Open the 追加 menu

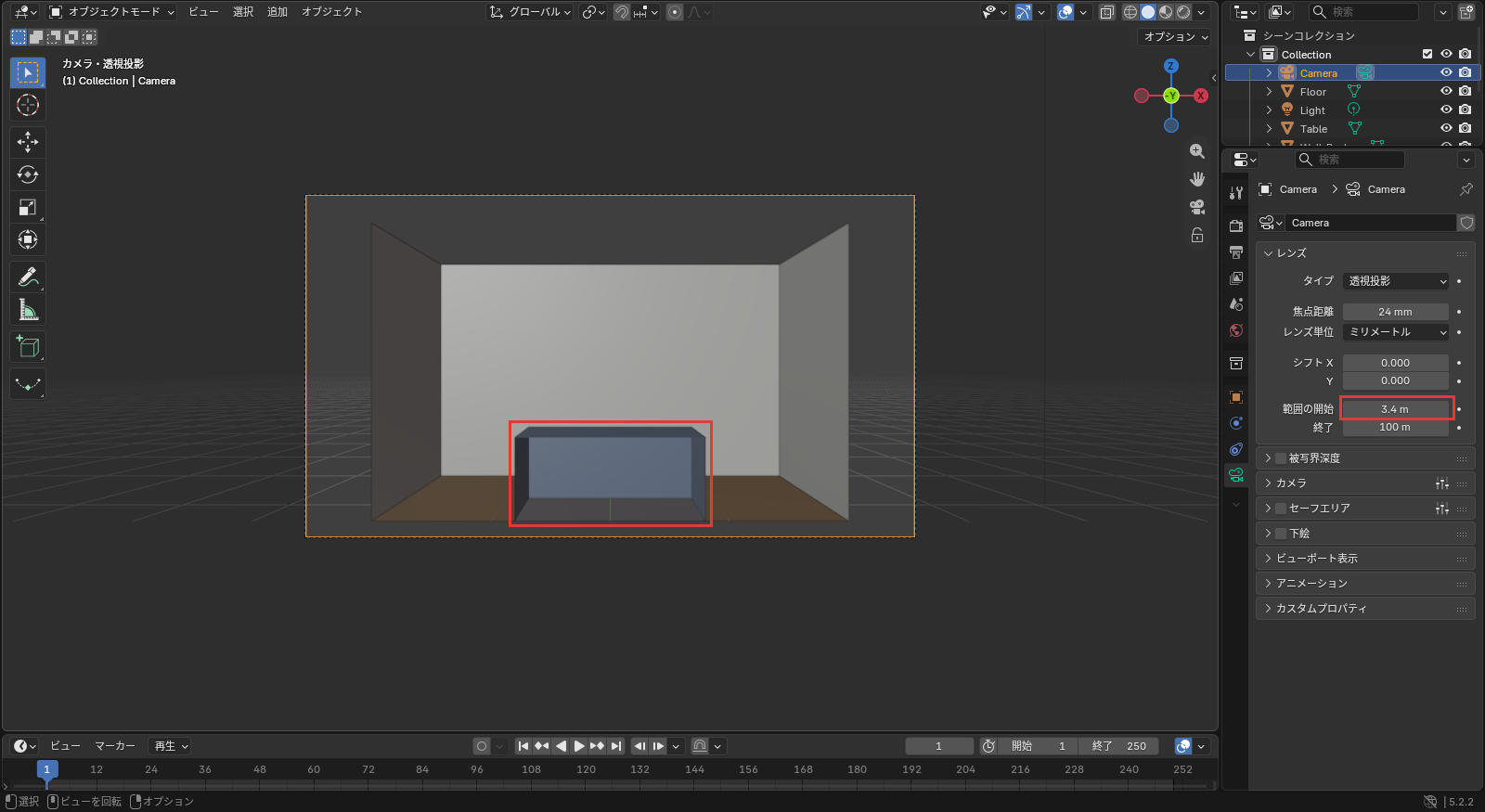click(x=278, y=12)
